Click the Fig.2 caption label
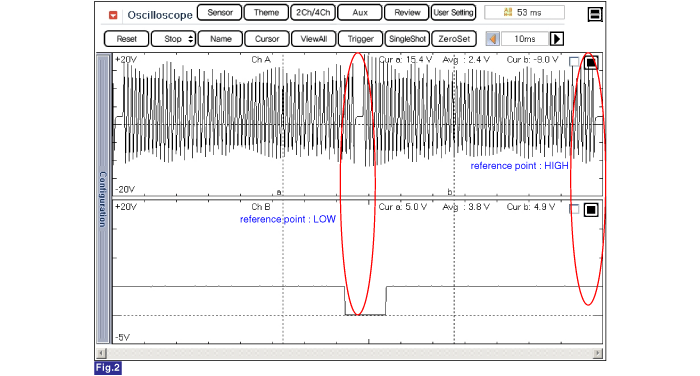The image size is (700, 376). pos(108,368)
